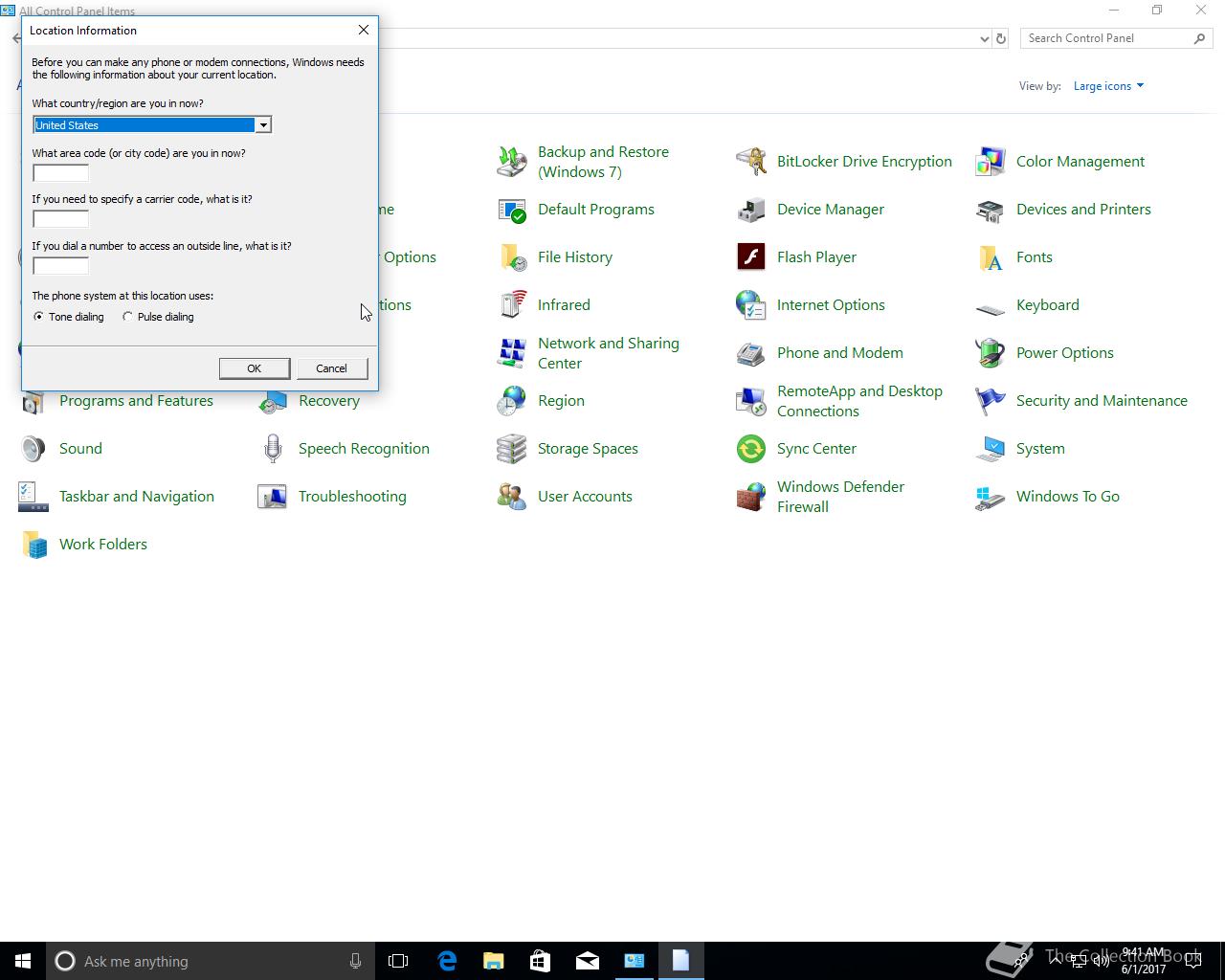The width and height of the screenshot is (1225, 980).
Task: Open RemoteApp and Desktop Connections icon
Action: tap(751, 401)
